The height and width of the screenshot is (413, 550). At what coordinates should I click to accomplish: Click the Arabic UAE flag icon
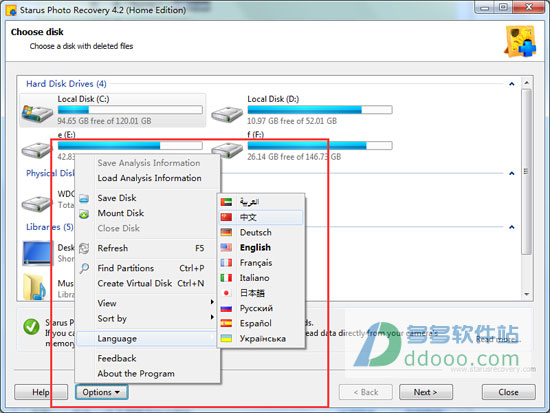[x=226, y=202]
